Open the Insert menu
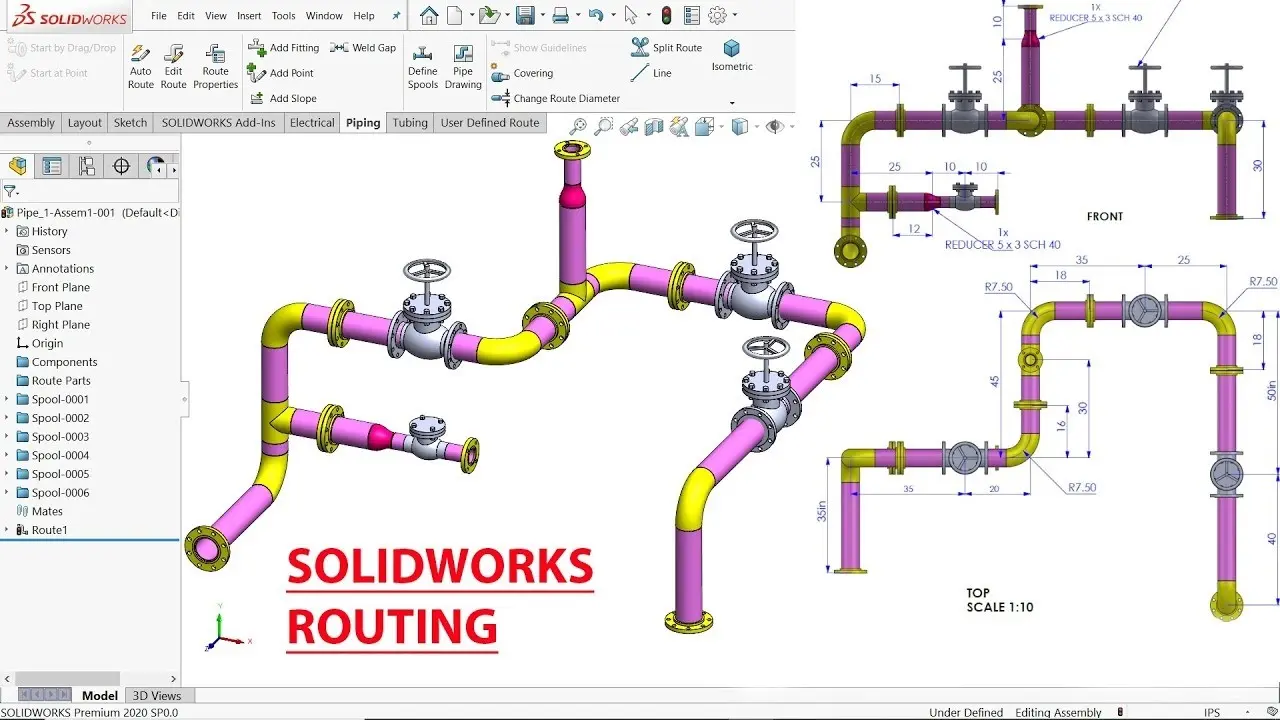 click(249, 16)
